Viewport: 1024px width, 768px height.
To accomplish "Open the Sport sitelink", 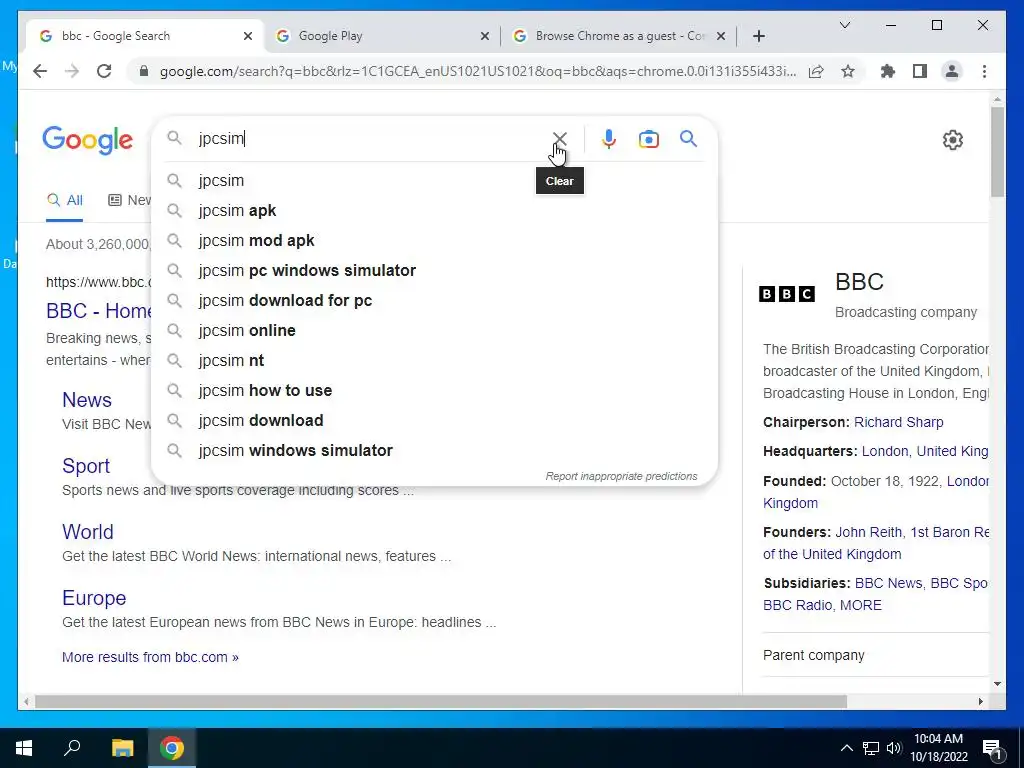I will click(86, 466).
